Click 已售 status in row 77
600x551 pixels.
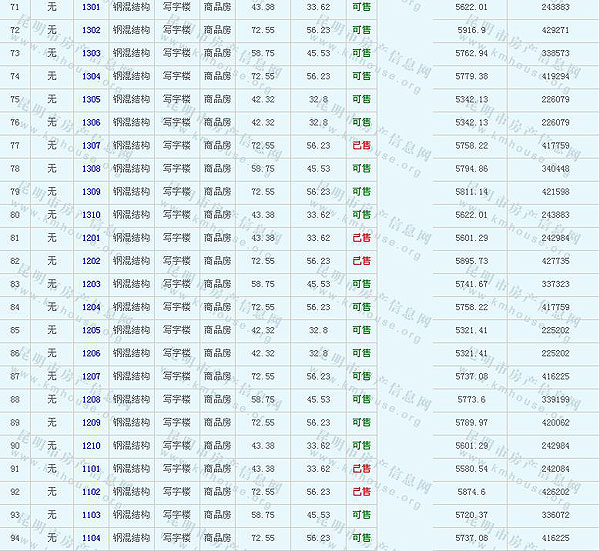[x=361, y=145]
